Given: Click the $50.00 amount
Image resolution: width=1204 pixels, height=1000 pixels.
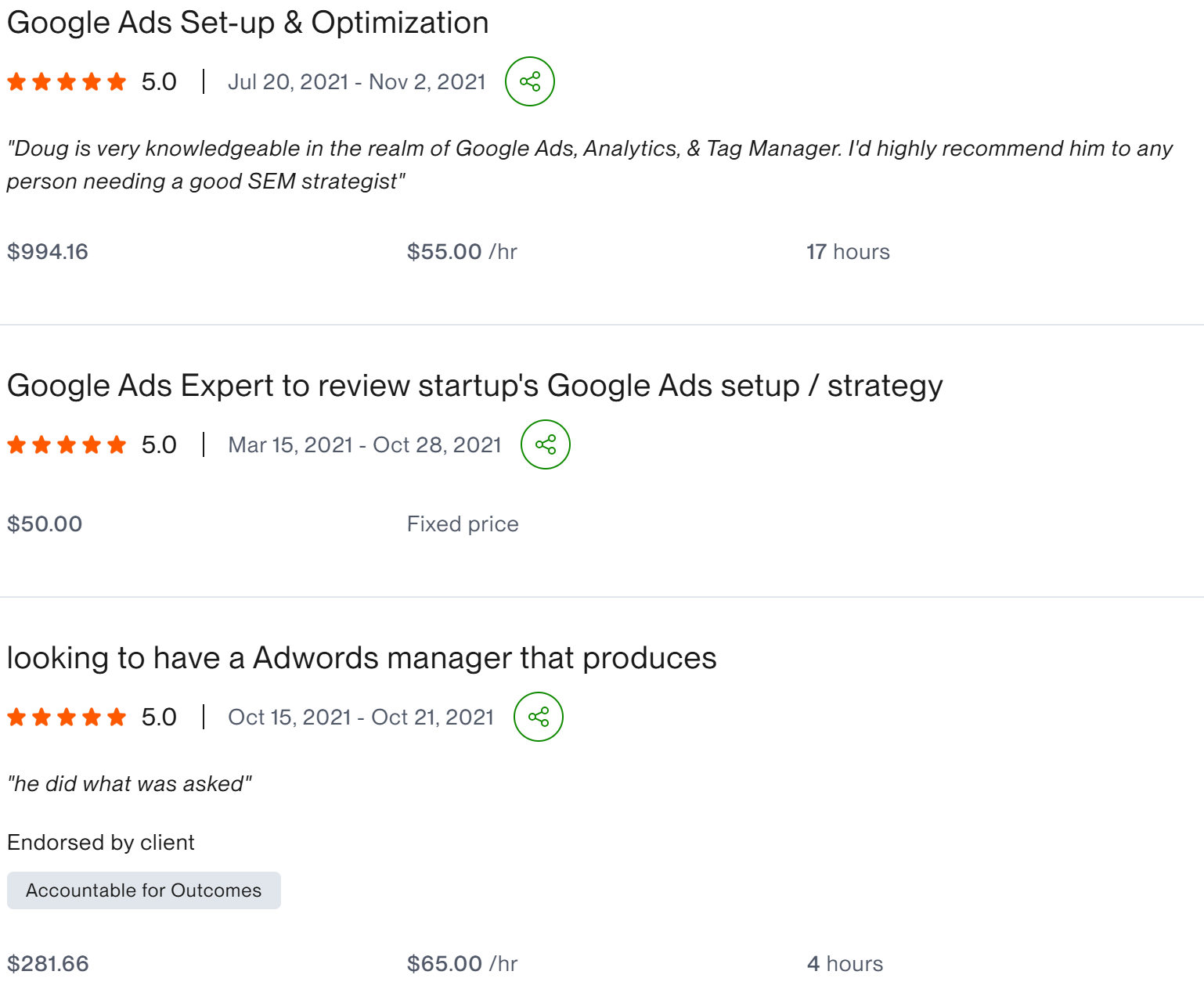Looking at the screenshot, I should pos(45,524).
